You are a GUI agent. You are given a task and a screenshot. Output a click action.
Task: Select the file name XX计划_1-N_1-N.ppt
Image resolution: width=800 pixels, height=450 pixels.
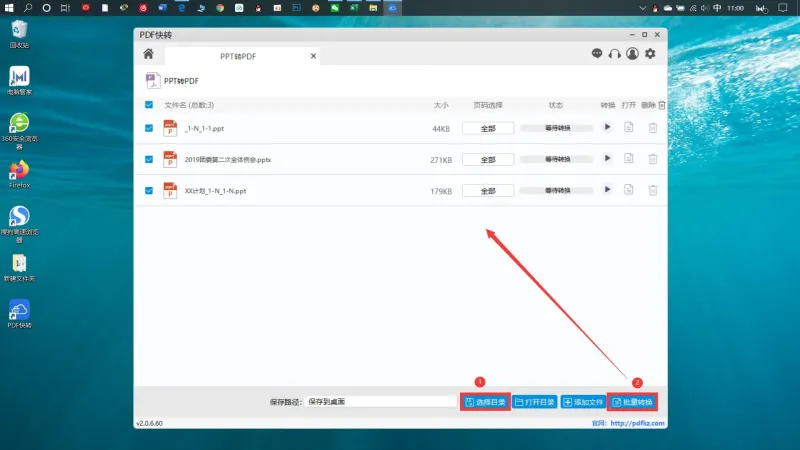[x=215, y=191]
